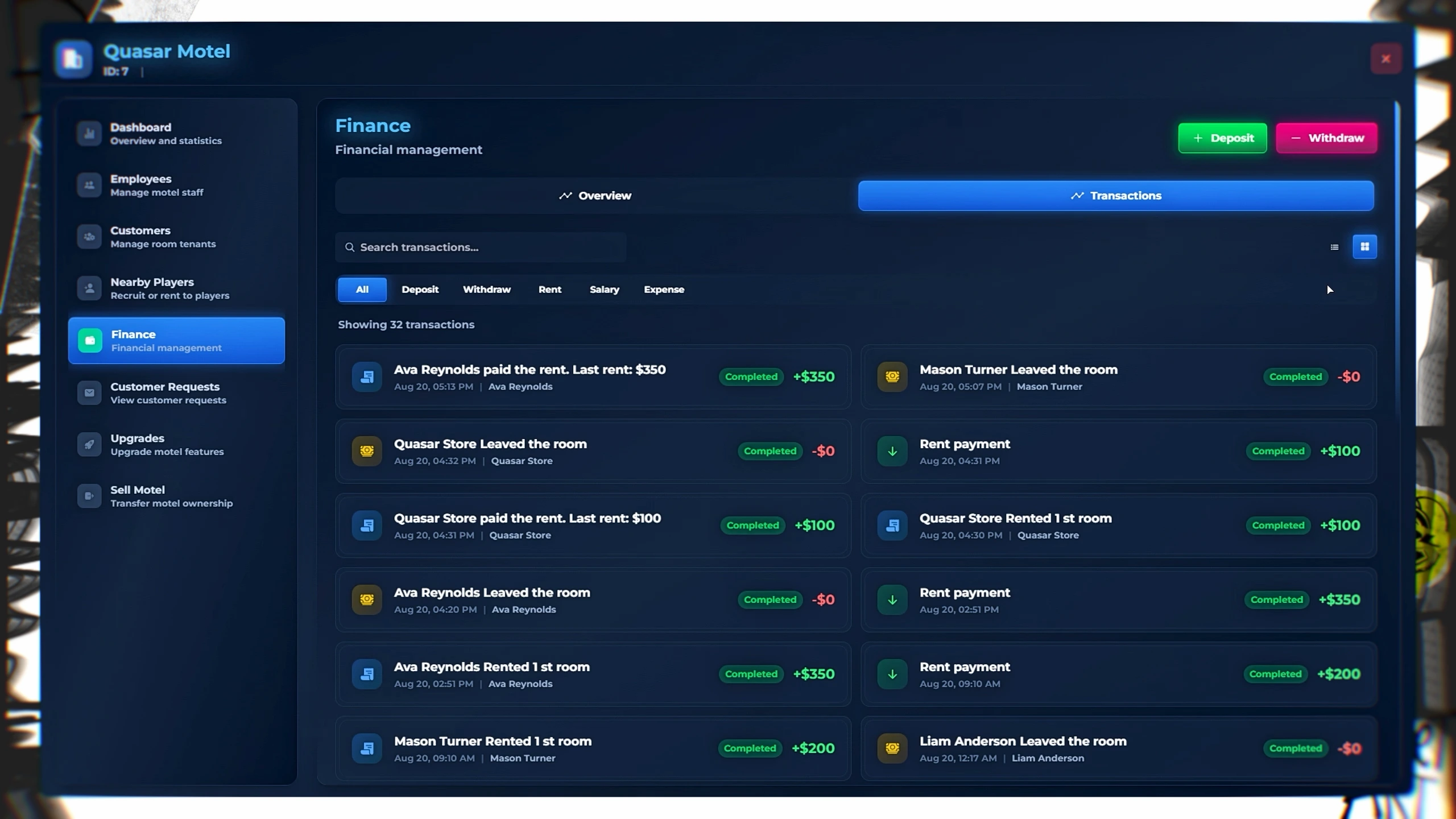Open the Upgrades rocket icon
The image size is (1456, 819).
coord(89,445)
